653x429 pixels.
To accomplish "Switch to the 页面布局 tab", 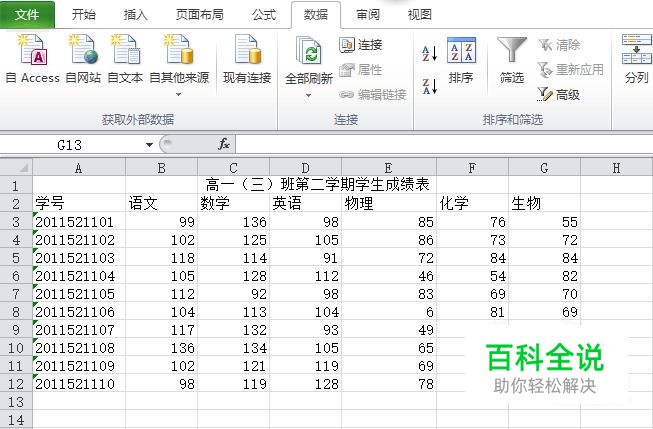I will [200, 15].
